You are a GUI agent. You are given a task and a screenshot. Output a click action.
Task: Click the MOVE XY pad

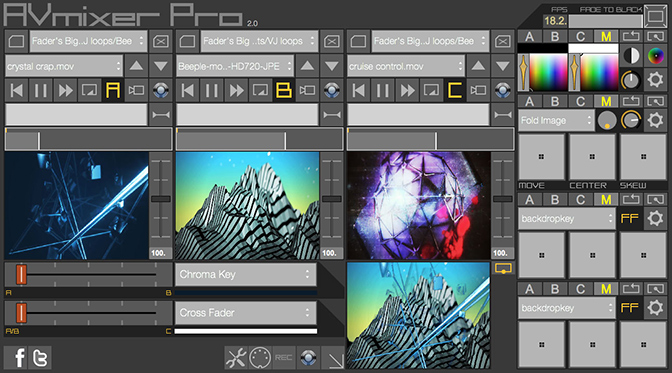click(x=542, y=156)
